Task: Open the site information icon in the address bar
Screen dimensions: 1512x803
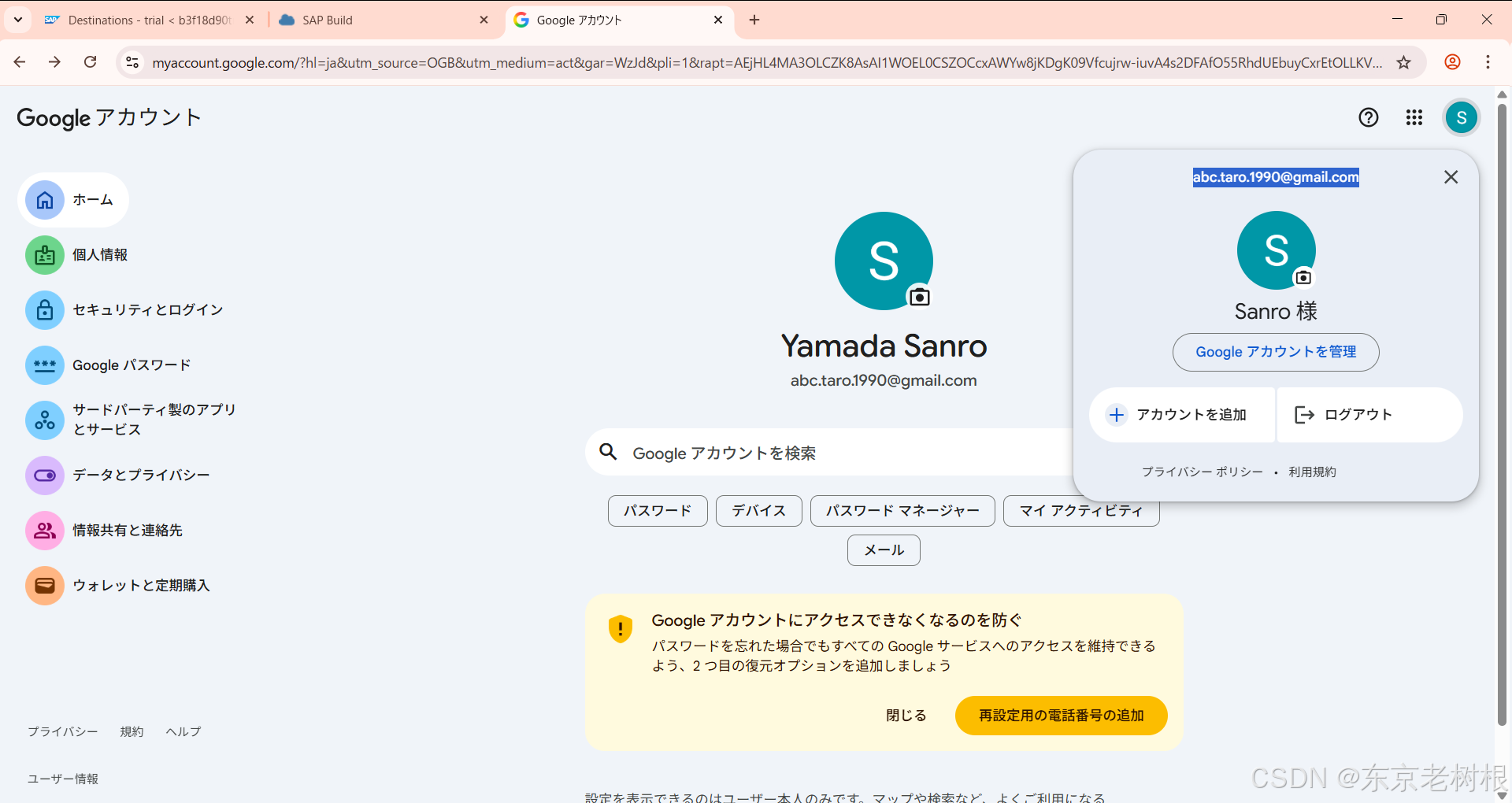Action: coord(132,62)
